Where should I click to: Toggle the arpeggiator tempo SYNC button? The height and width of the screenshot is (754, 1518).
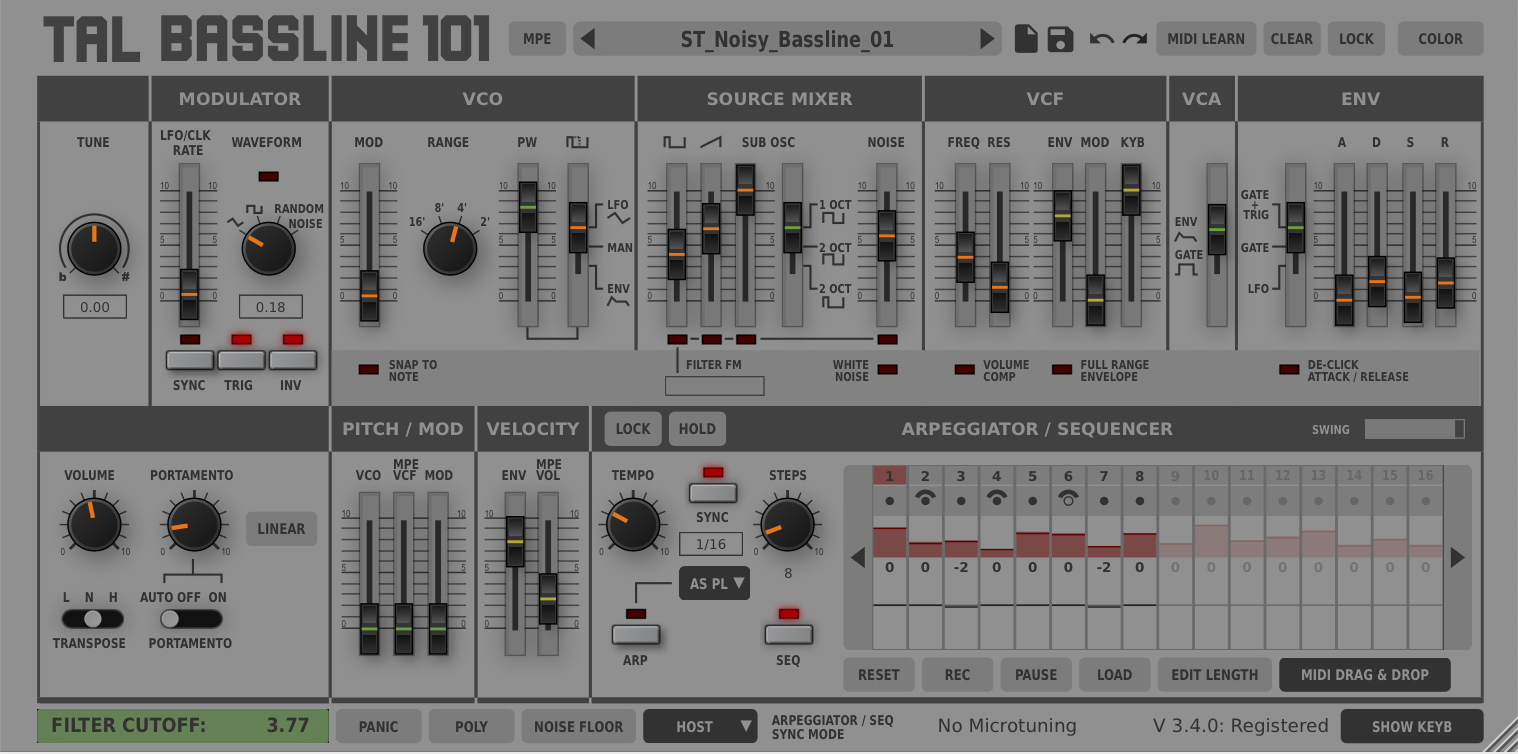pyautogui.click(x=713, y=493)
